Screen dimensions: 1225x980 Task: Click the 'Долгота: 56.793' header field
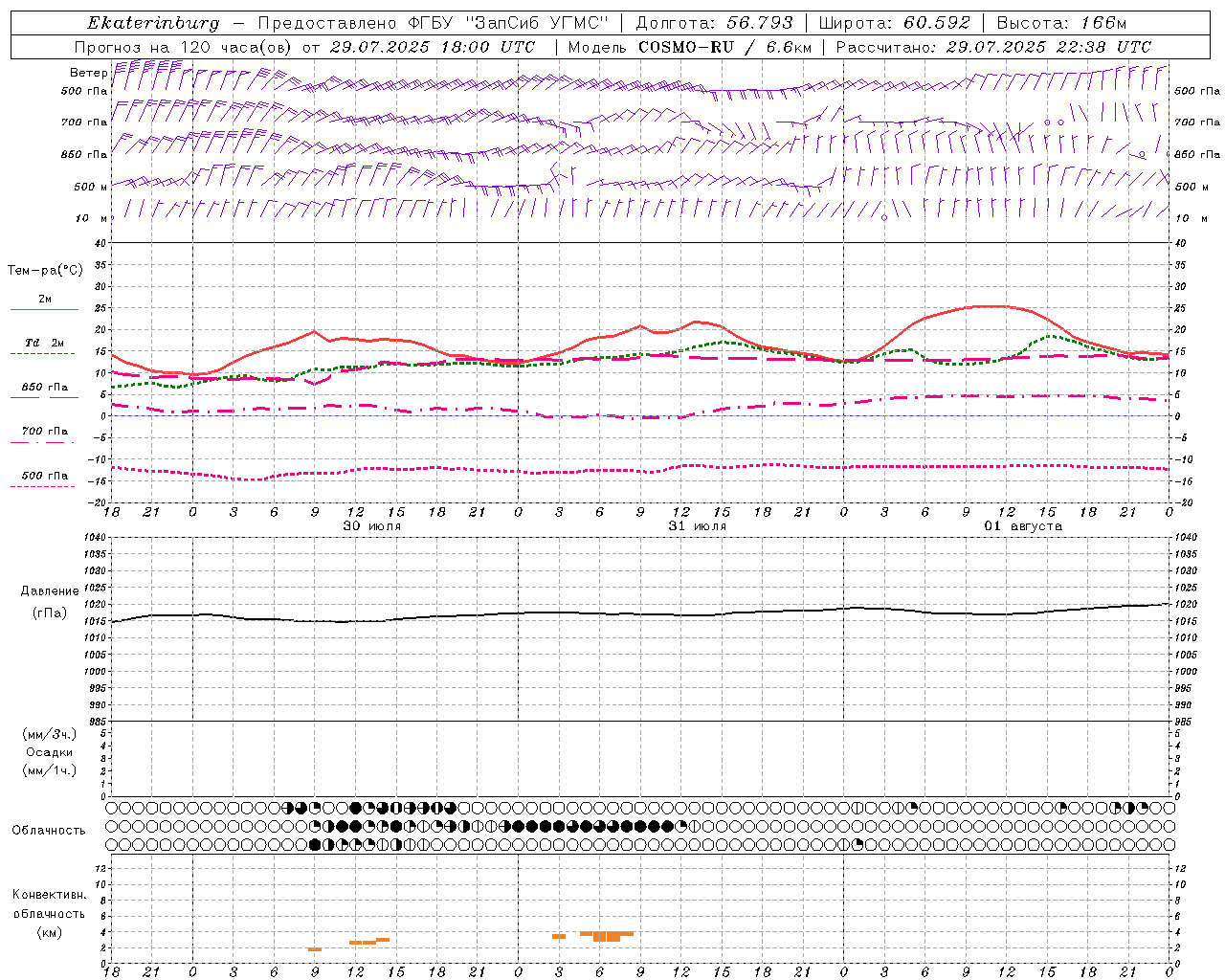(714, 23)
